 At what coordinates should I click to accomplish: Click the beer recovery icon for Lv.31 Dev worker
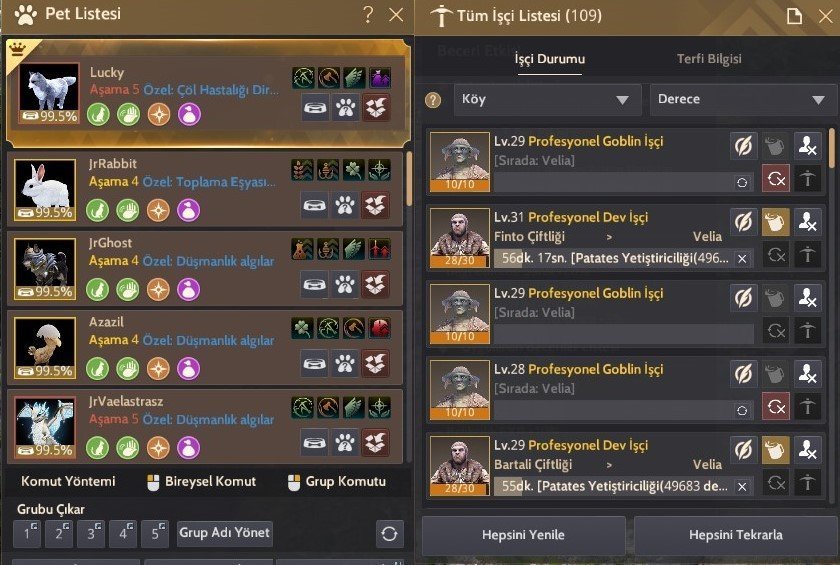tap(775, 222)
